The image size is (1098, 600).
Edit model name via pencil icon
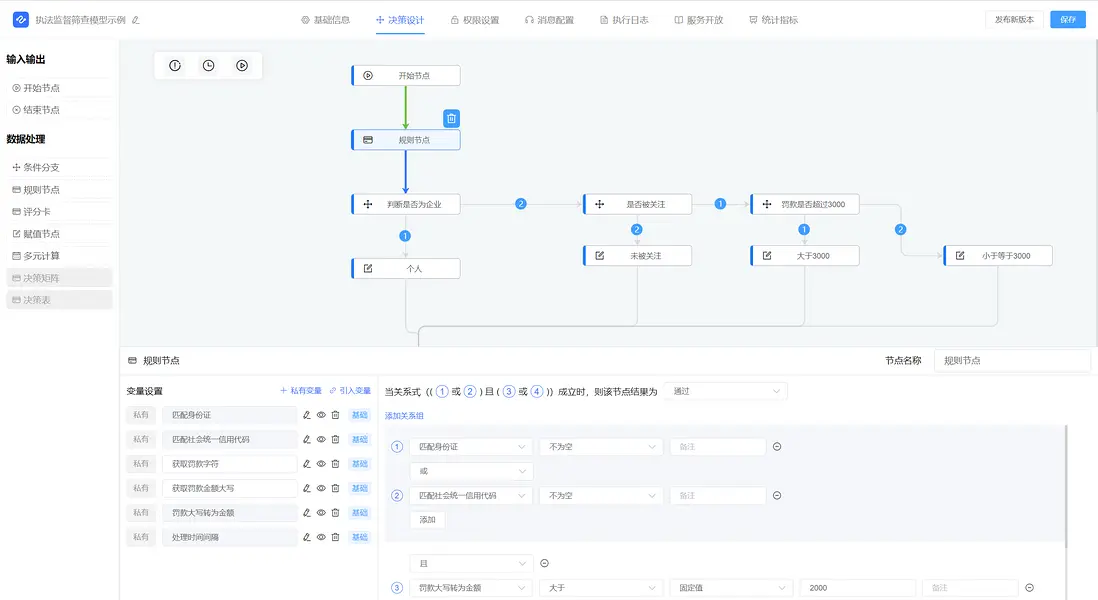(136, 20)
